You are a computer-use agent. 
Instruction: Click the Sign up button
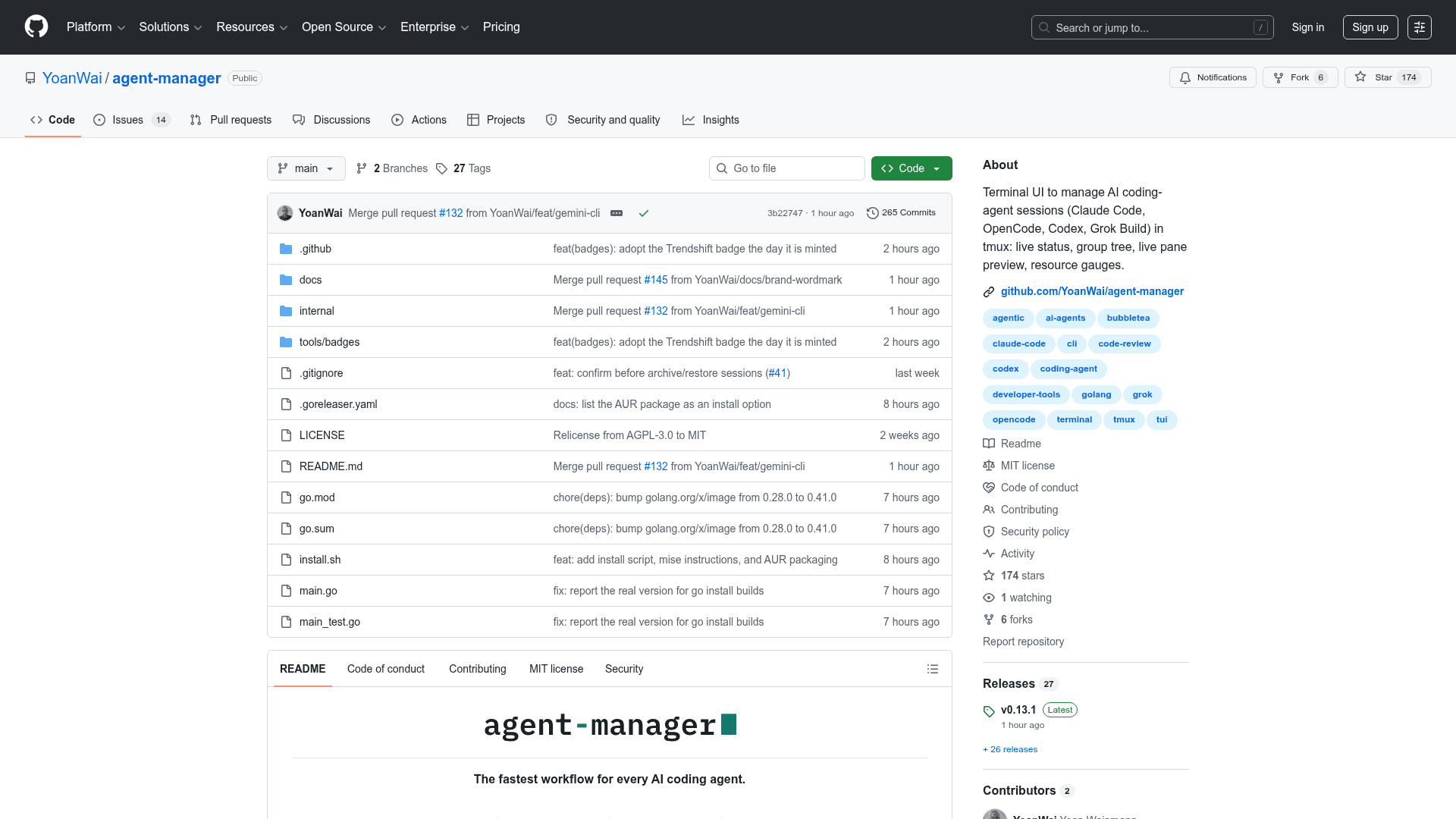pos(1370,27)
